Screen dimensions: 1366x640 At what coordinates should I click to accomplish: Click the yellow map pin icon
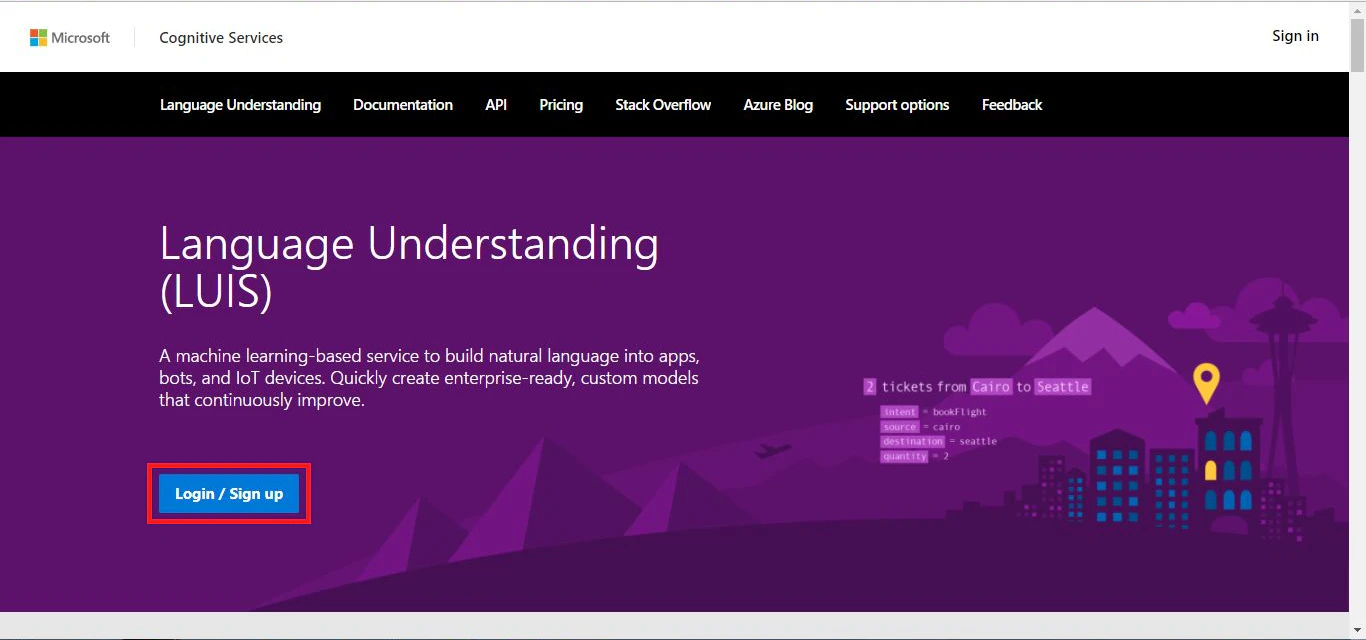[x=1207, y=384]
